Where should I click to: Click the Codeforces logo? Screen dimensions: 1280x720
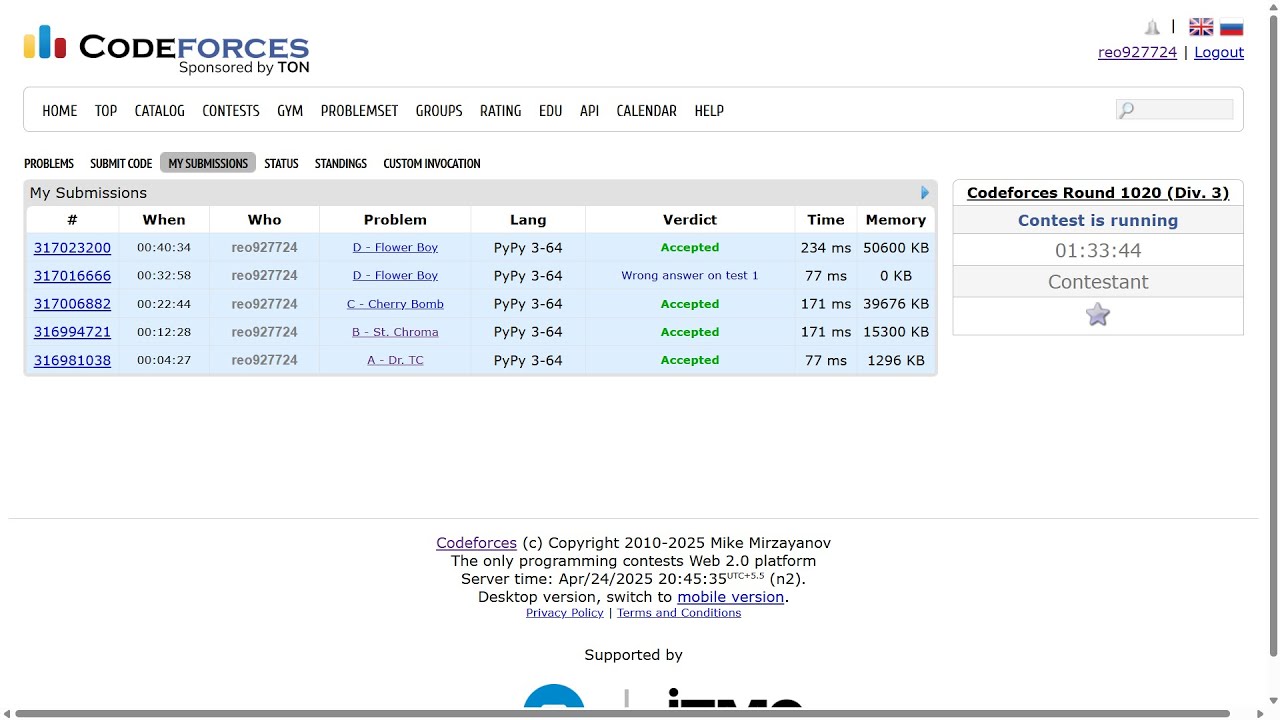[166, 50]
